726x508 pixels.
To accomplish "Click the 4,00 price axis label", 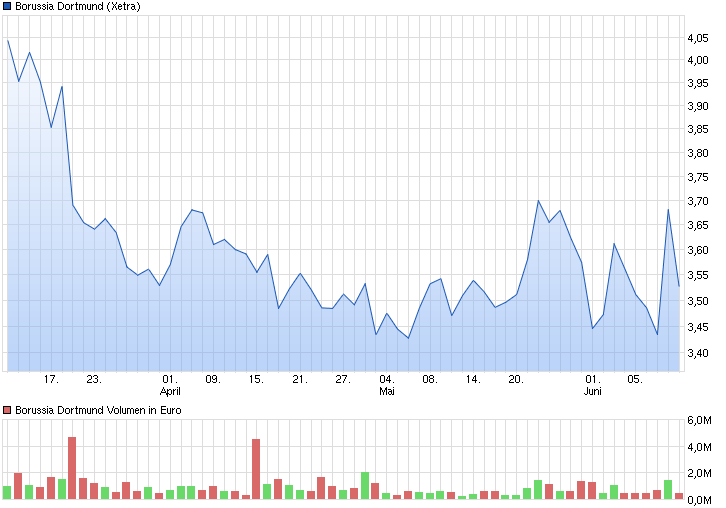I will 697,60.
